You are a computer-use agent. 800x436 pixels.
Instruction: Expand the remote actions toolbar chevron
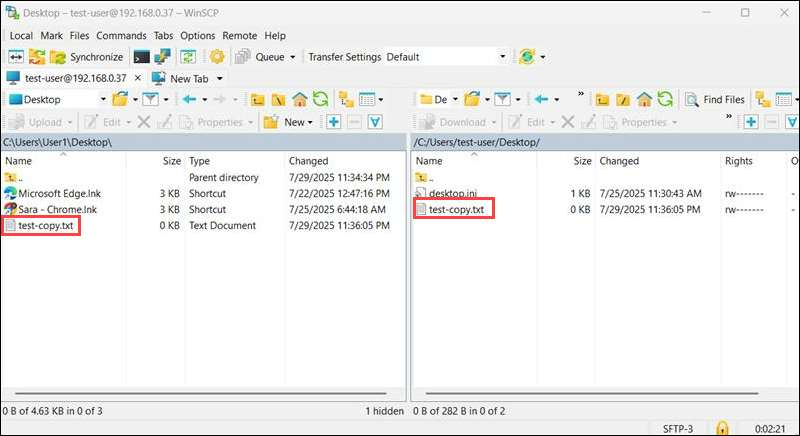click(729, 117)
